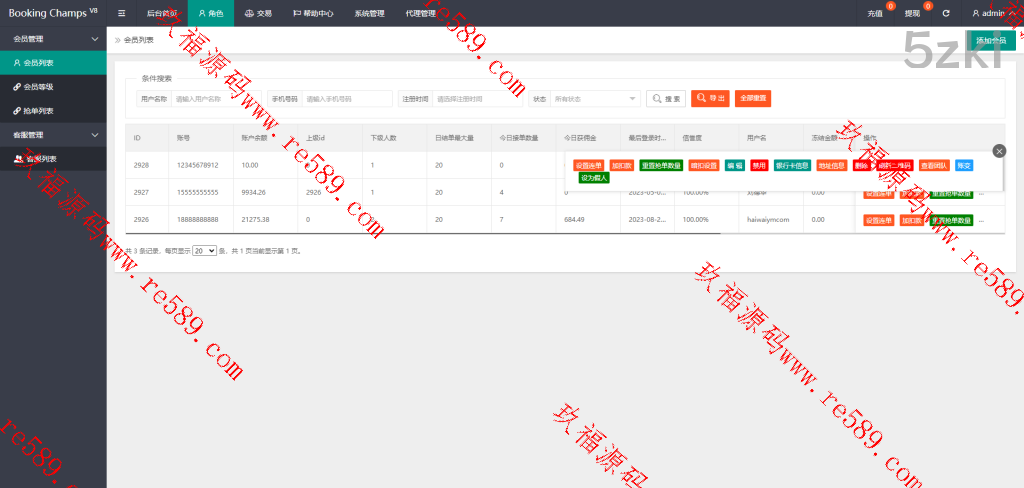Image resolution: width=1024 pixels, height=488 pixels.
Task: Click the refresh icon in top bar
Action: click(945, 13)
